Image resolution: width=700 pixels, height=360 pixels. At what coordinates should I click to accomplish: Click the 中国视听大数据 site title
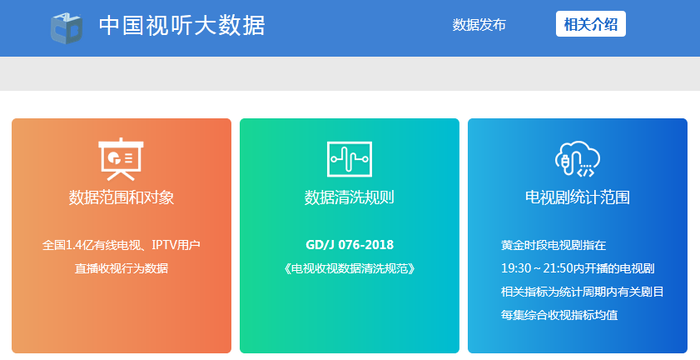pyautogui.click(x=182, y=25)
